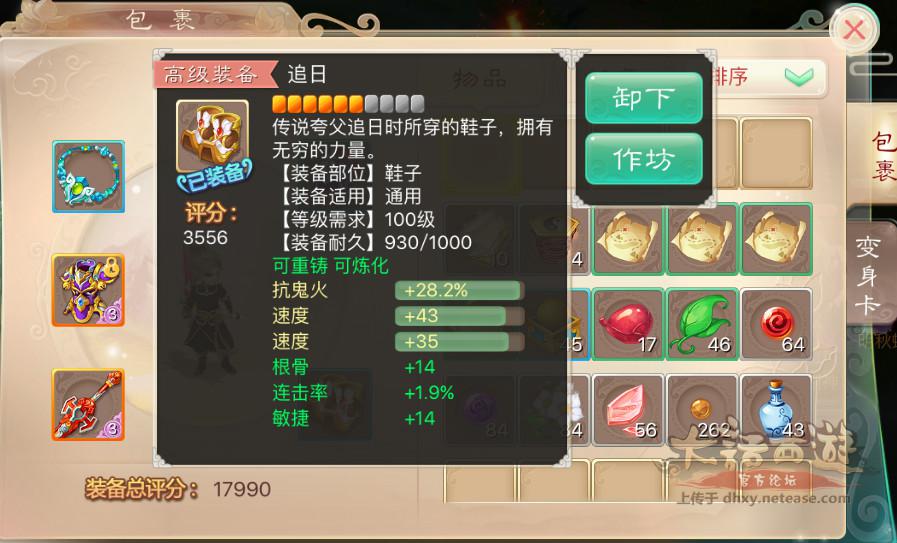The height and width of the screenshot is (543, 897).
Task: Open the 作坊 workshop button
Action: (x=644, y=158)
